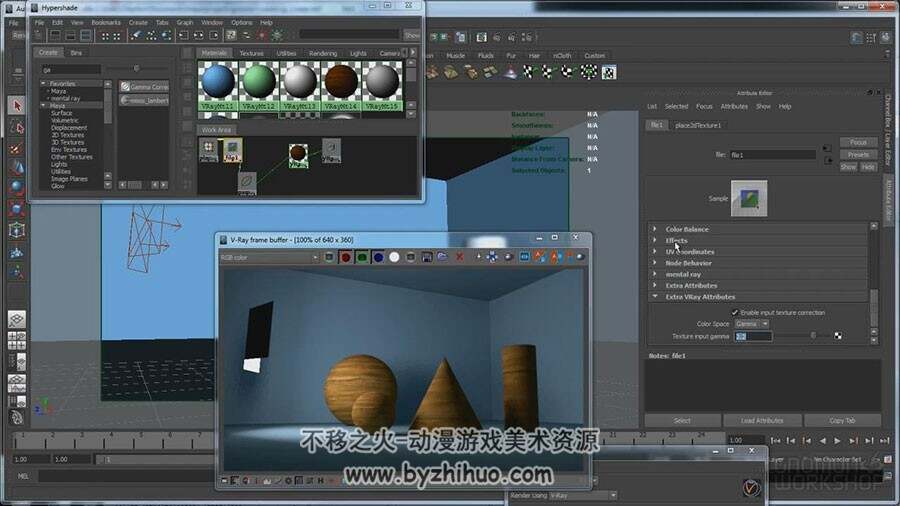Screen dimensions: 900x506
Task: Switch to alpha channel in frame buffer
Action: 394,258
